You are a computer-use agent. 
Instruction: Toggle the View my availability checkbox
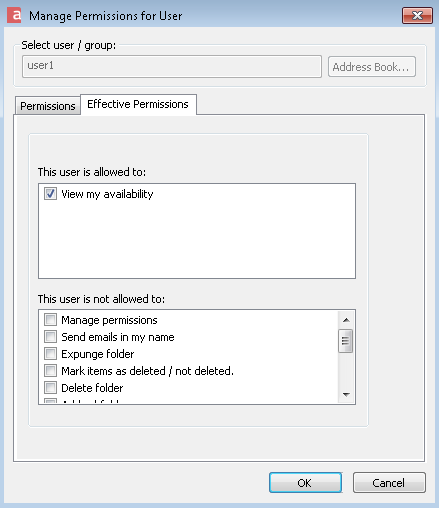pos(50,194)
